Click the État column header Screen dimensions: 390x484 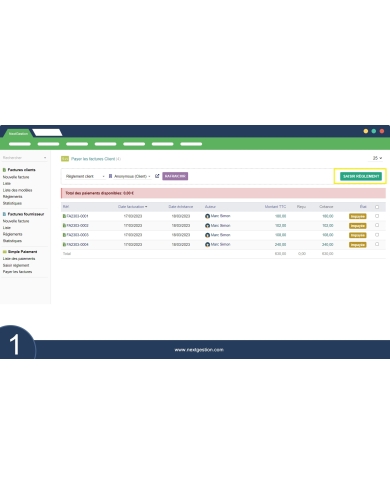click(x=363, y=207)
